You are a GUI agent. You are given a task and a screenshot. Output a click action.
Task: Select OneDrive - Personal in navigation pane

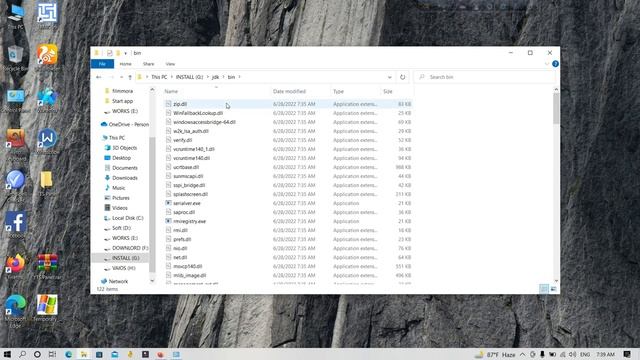[x=124, y=124]
